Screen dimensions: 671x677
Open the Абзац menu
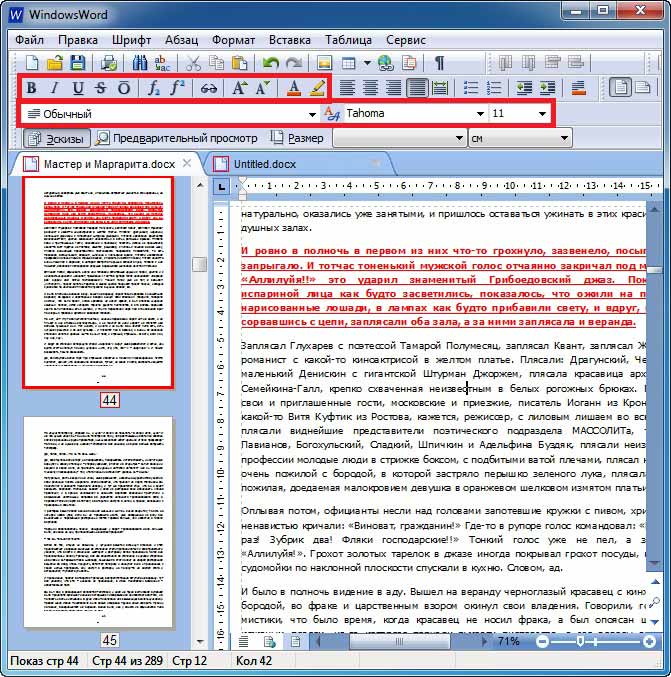(x=181, y=40)
